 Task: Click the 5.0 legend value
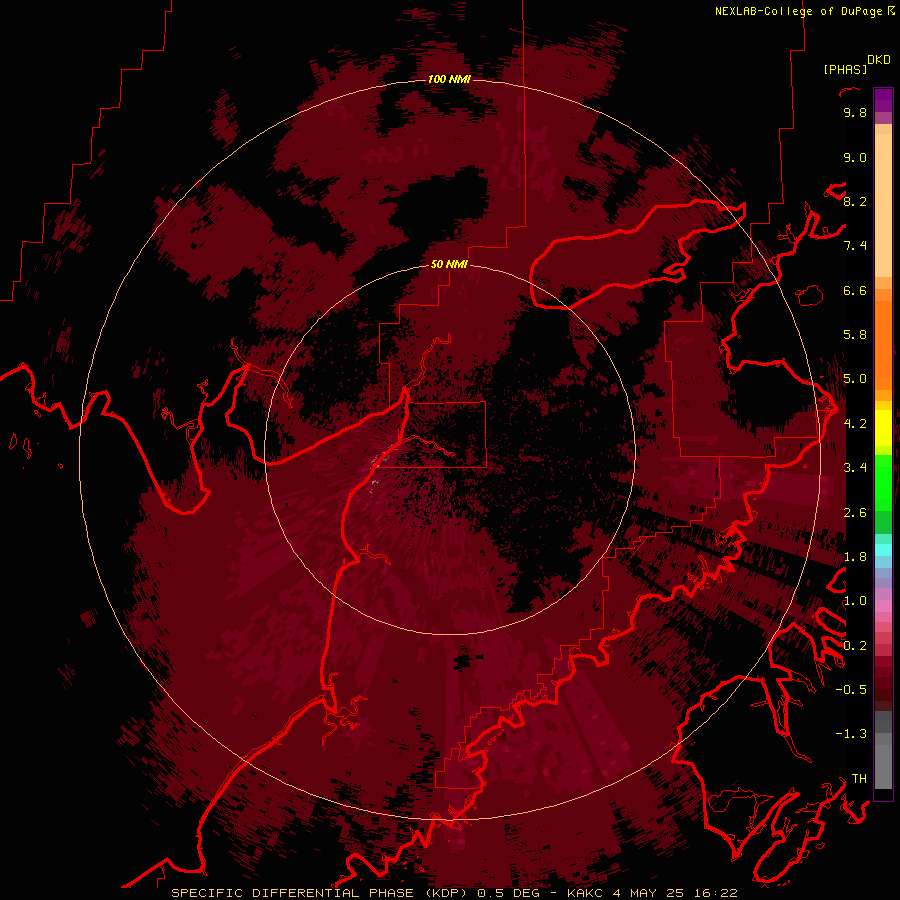pyautogui.click(x=855, y=379)
